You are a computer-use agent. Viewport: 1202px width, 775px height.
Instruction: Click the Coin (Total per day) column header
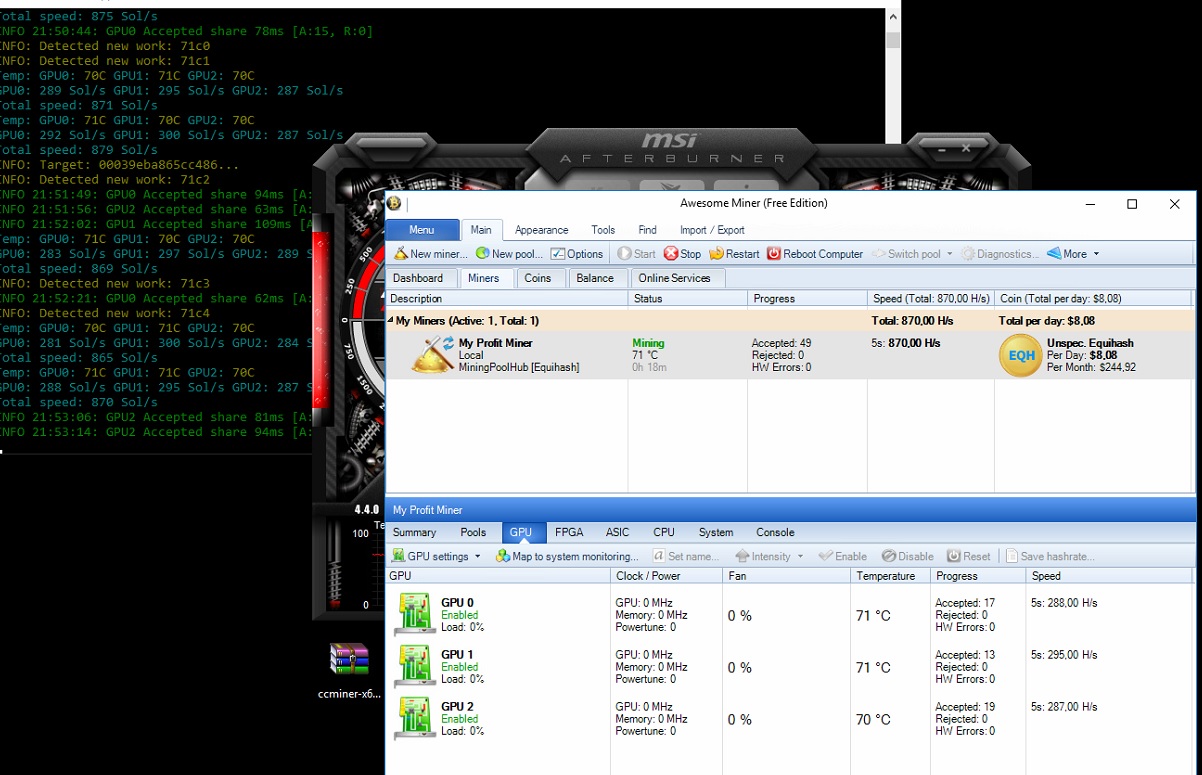pyautogui.click(x=1094, y=298)
